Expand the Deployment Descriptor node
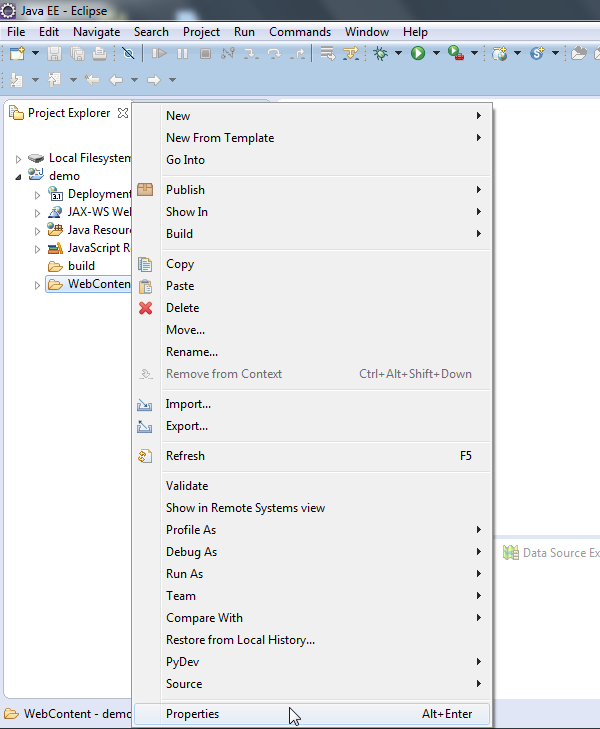The image size is (600, 729). click(37, 195)
